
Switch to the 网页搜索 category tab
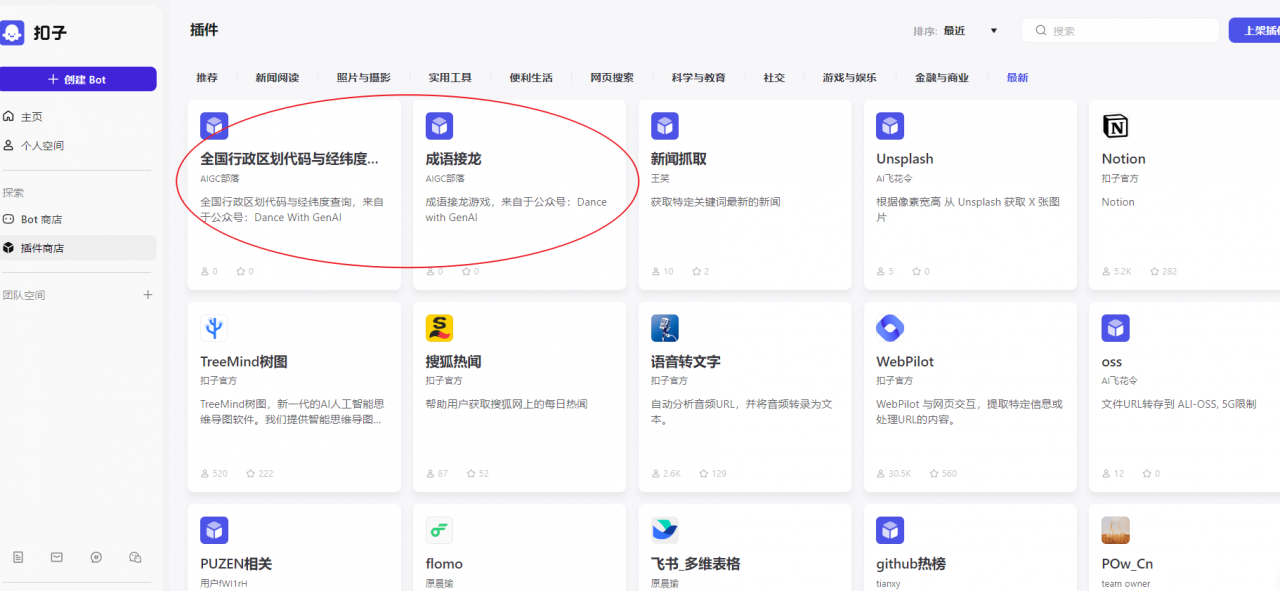coord(612,78)
